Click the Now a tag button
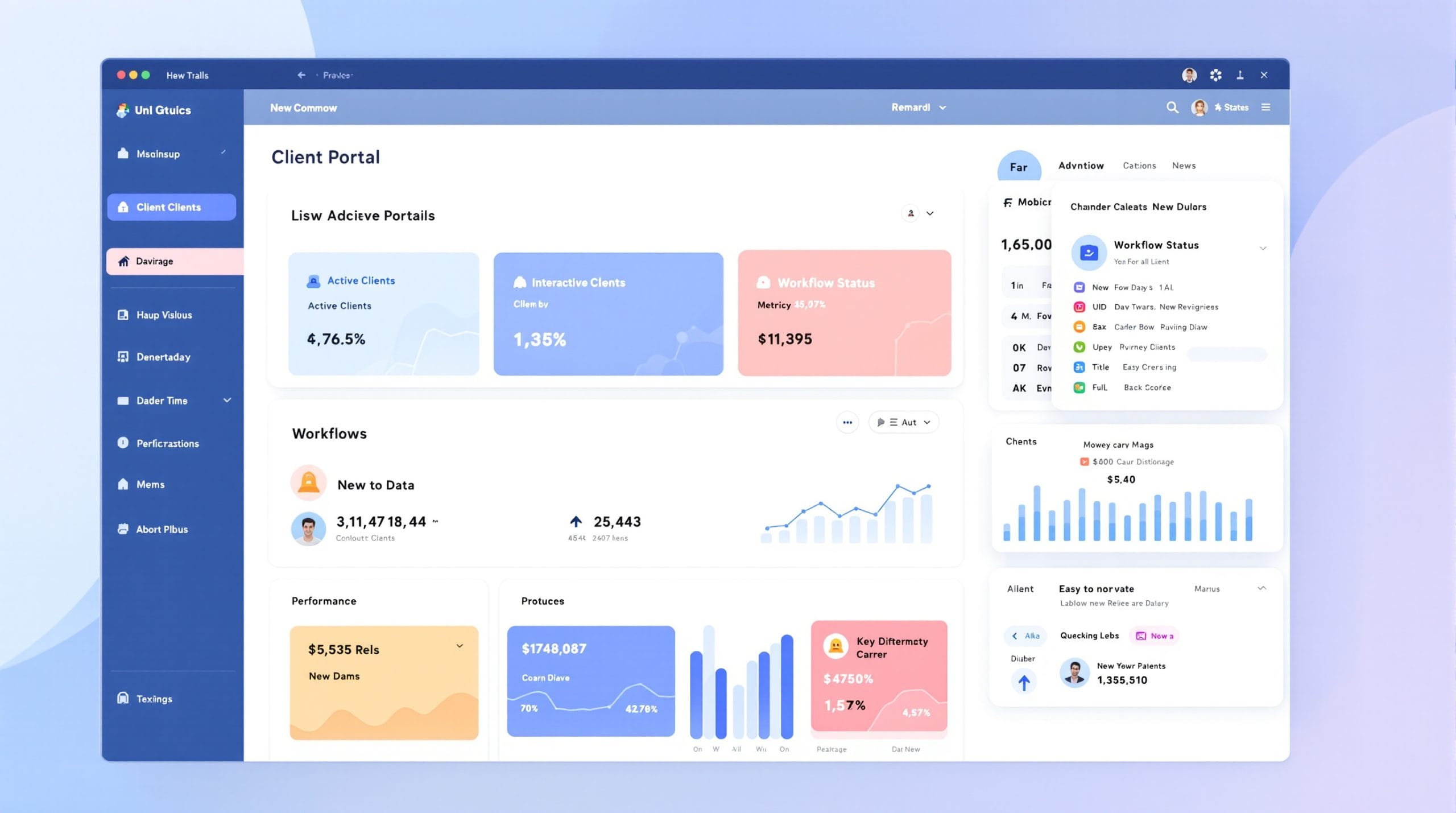1456x813 pixels. [x=1155, y=636]
